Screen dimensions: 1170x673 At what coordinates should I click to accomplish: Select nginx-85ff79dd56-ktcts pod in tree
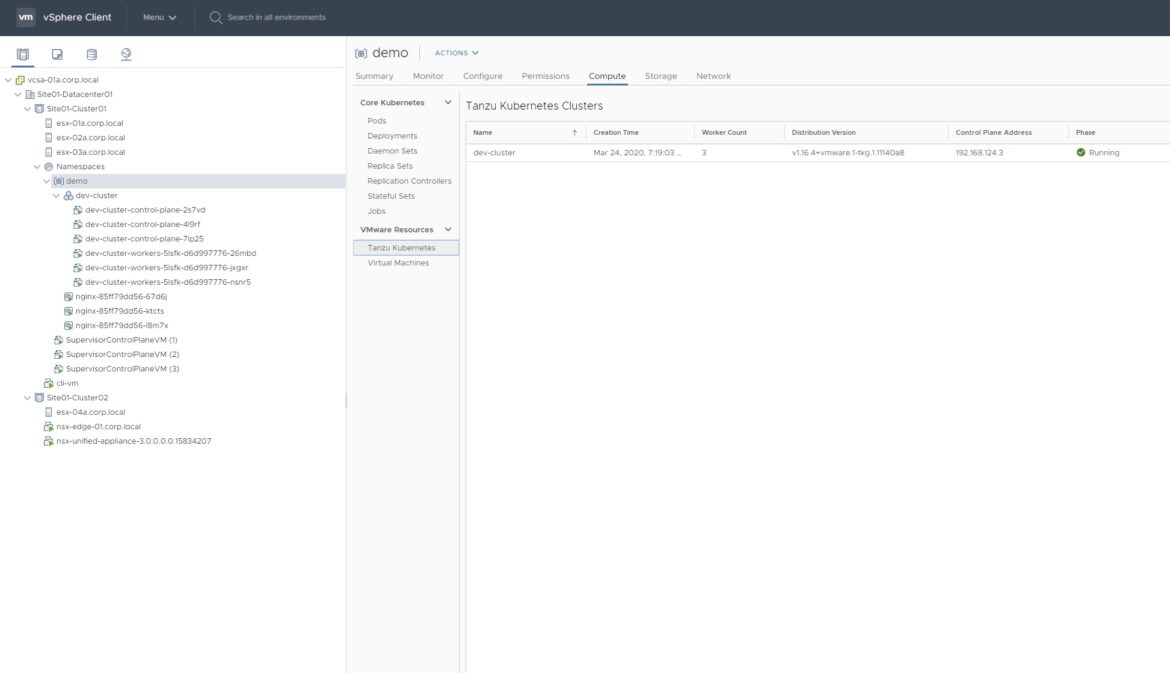point(119,311)
